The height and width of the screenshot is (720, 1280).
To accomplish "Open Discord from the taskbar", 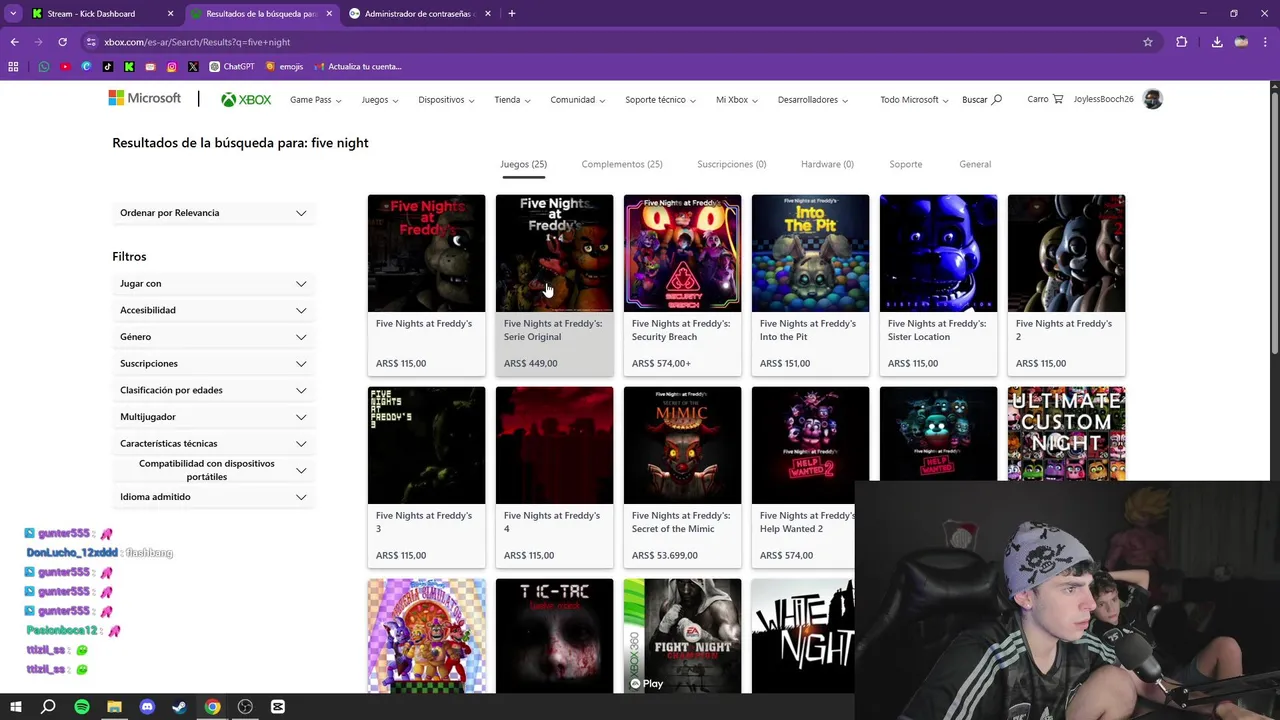I will [147, 707].
